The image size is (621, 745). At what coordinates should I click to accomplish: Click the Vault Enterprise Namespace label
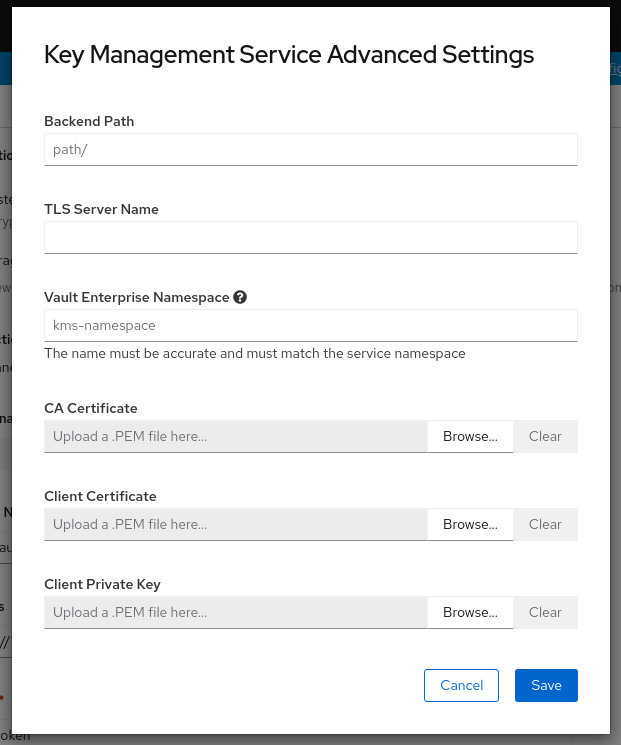pyautogui.click(x=136, y=297)
